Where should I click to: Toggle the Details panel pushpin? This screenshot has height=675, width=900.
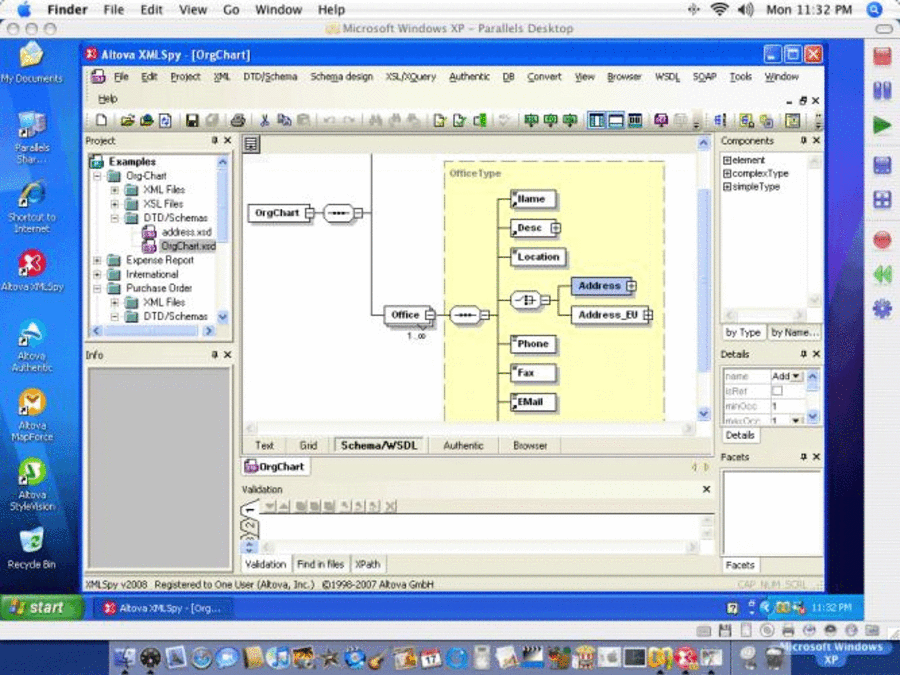[804, 354]
